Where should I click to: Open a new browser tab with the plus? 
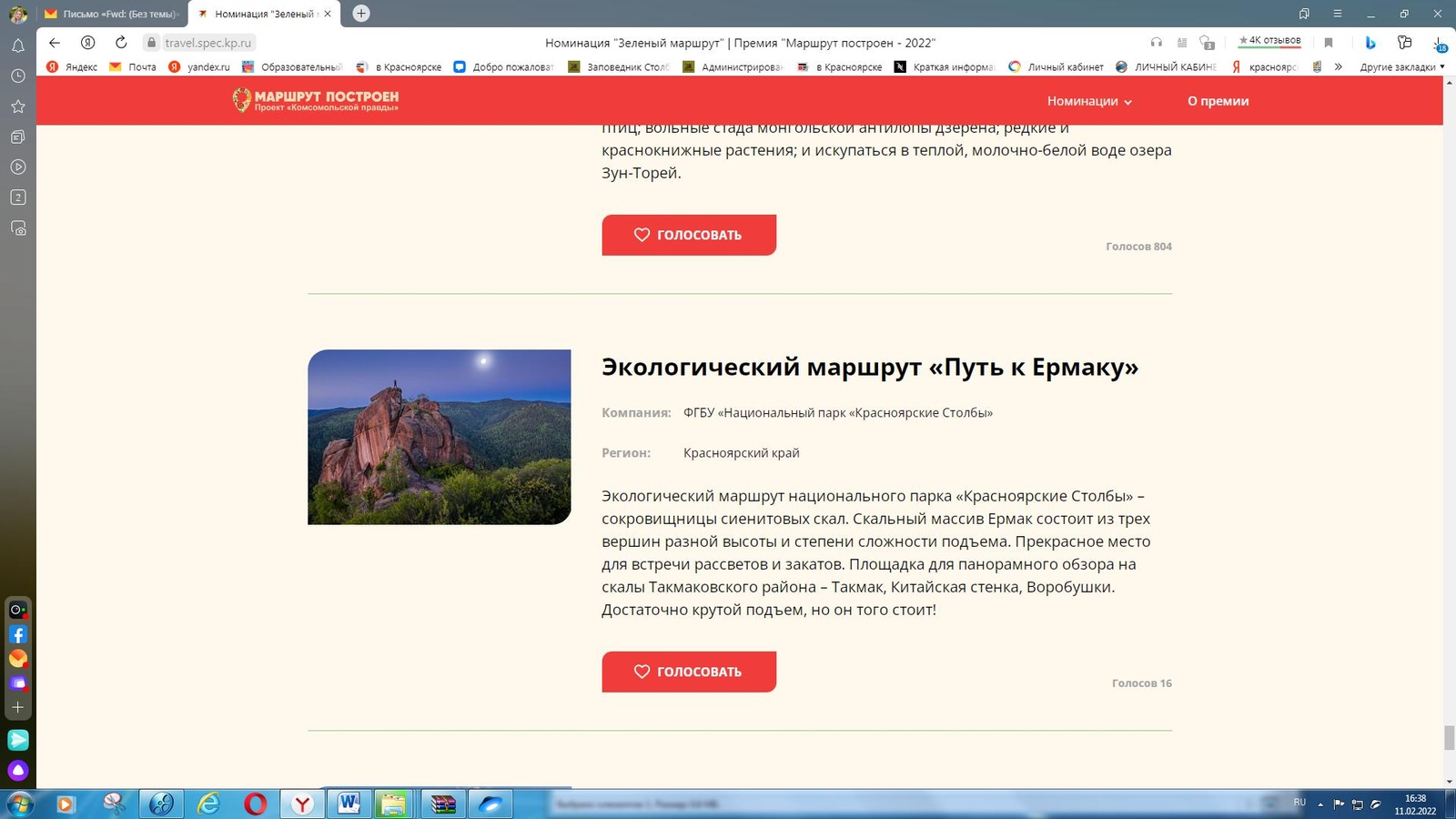coord(361,14)
